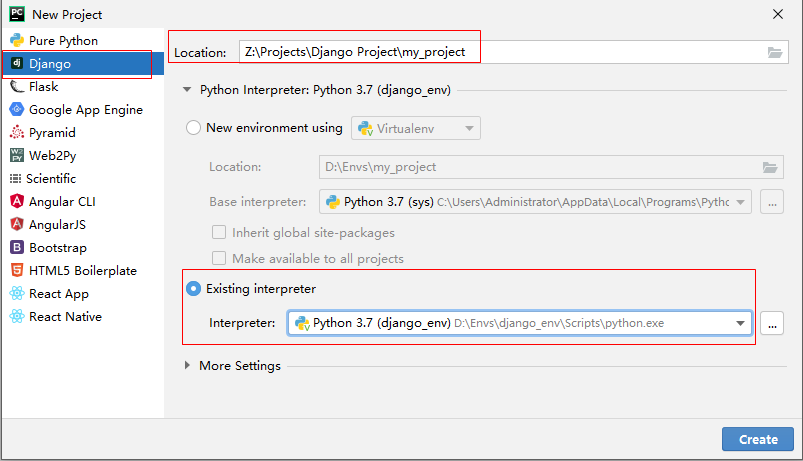Image resolution: width=803 pixels, height=461 pixels.
Task: Browse folder icon for environment location D:\Envs\my_project
Action: point(770,167)
